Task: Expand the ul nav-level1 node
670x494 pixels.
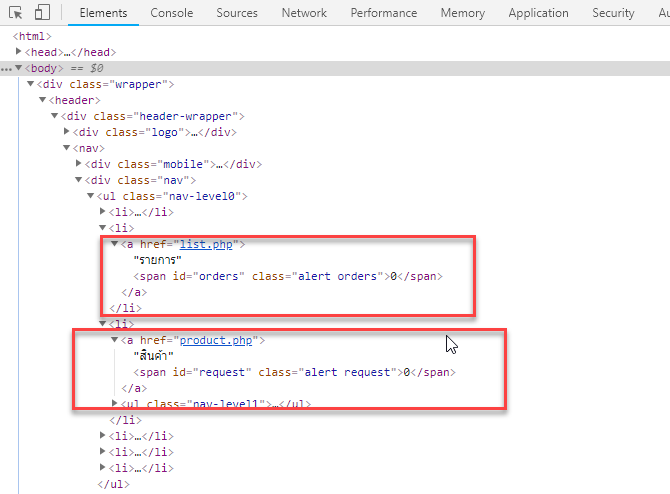Action: [x=114, y=403]
